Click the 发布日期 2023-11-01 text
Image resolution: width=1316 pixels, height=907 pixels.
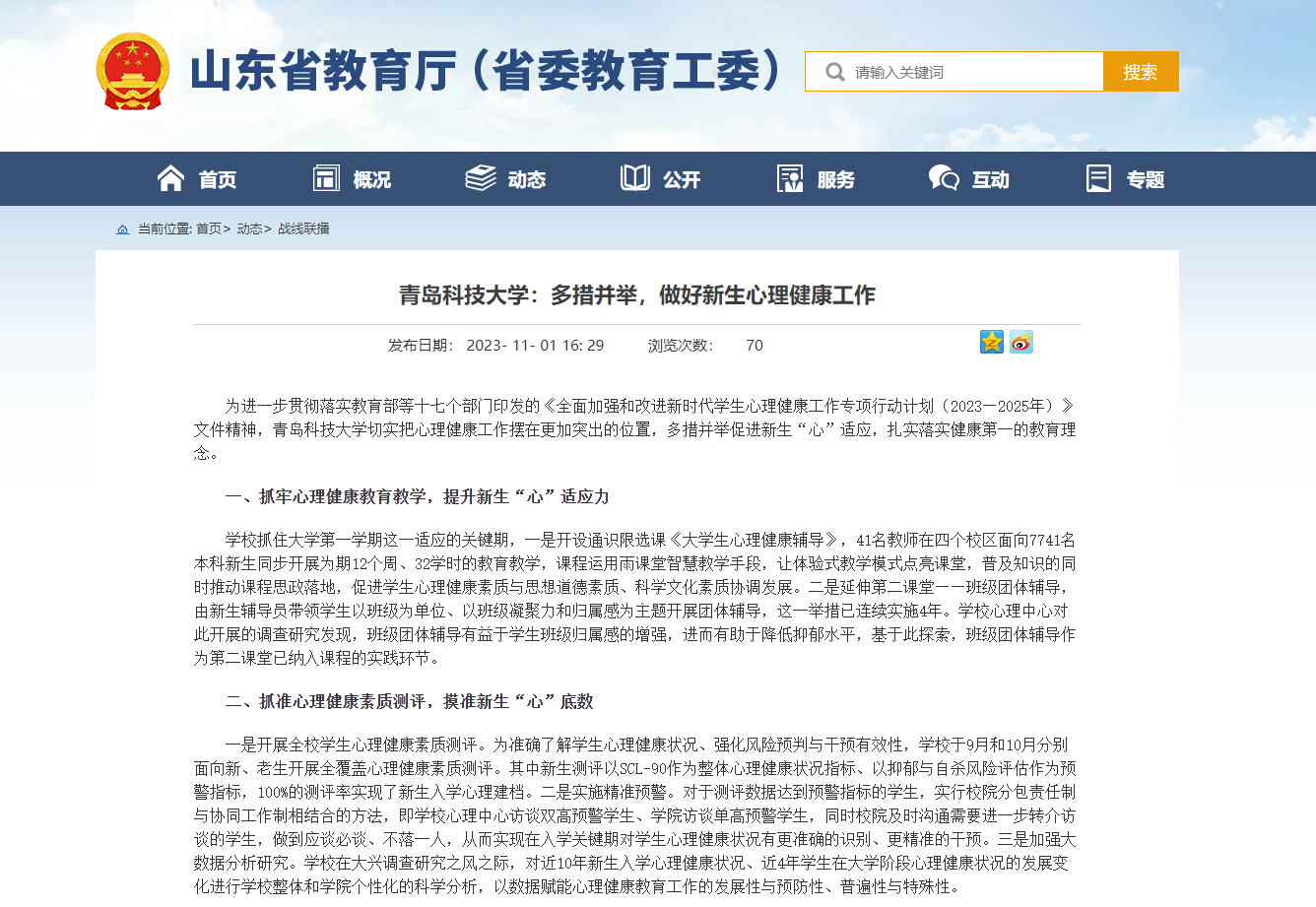click(495, 346)
